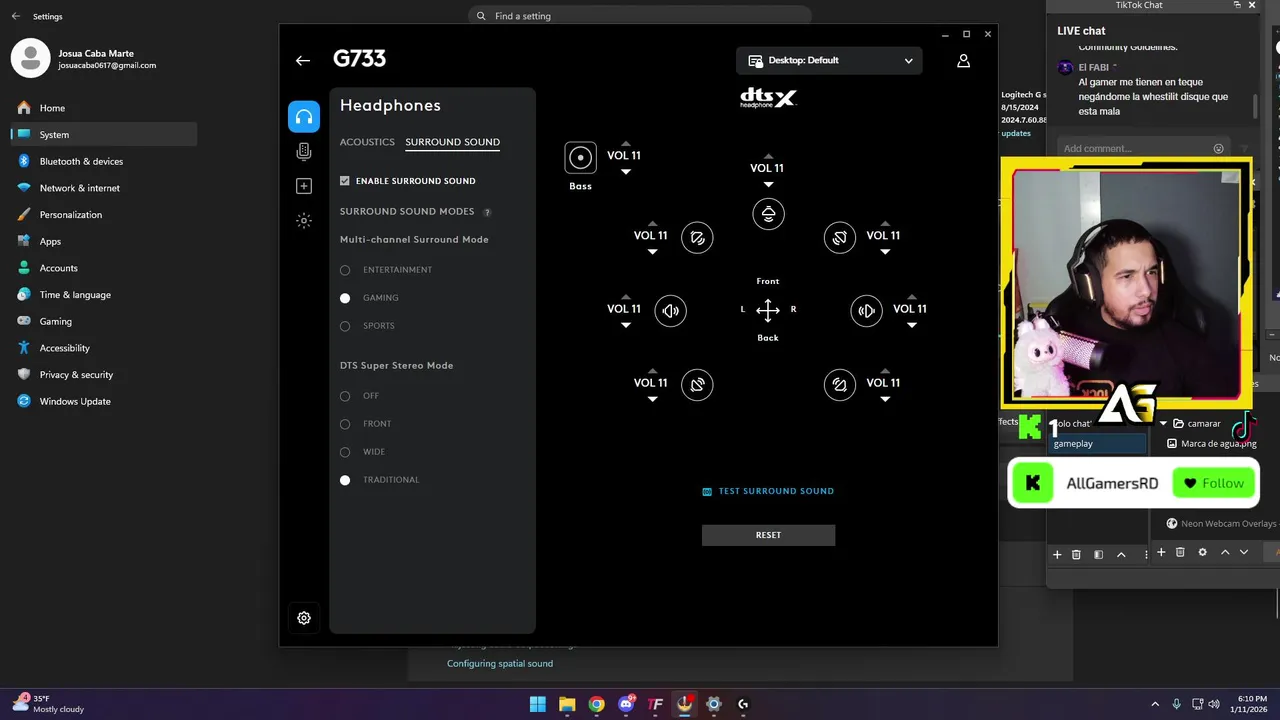The width and height of the screenshot is (1280, 720).
Task: Add a new OBS scene with plus
Action: (1057, 554)
